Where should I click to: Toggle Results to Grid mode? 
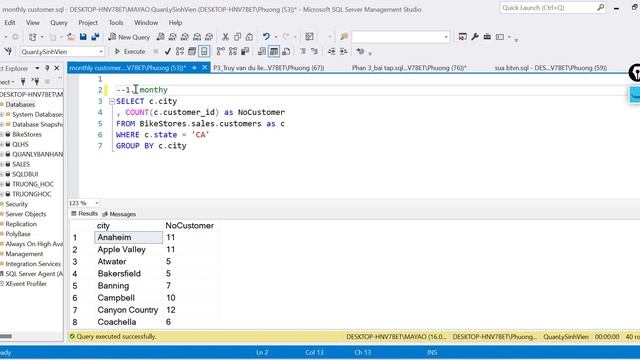pos(274,51)
